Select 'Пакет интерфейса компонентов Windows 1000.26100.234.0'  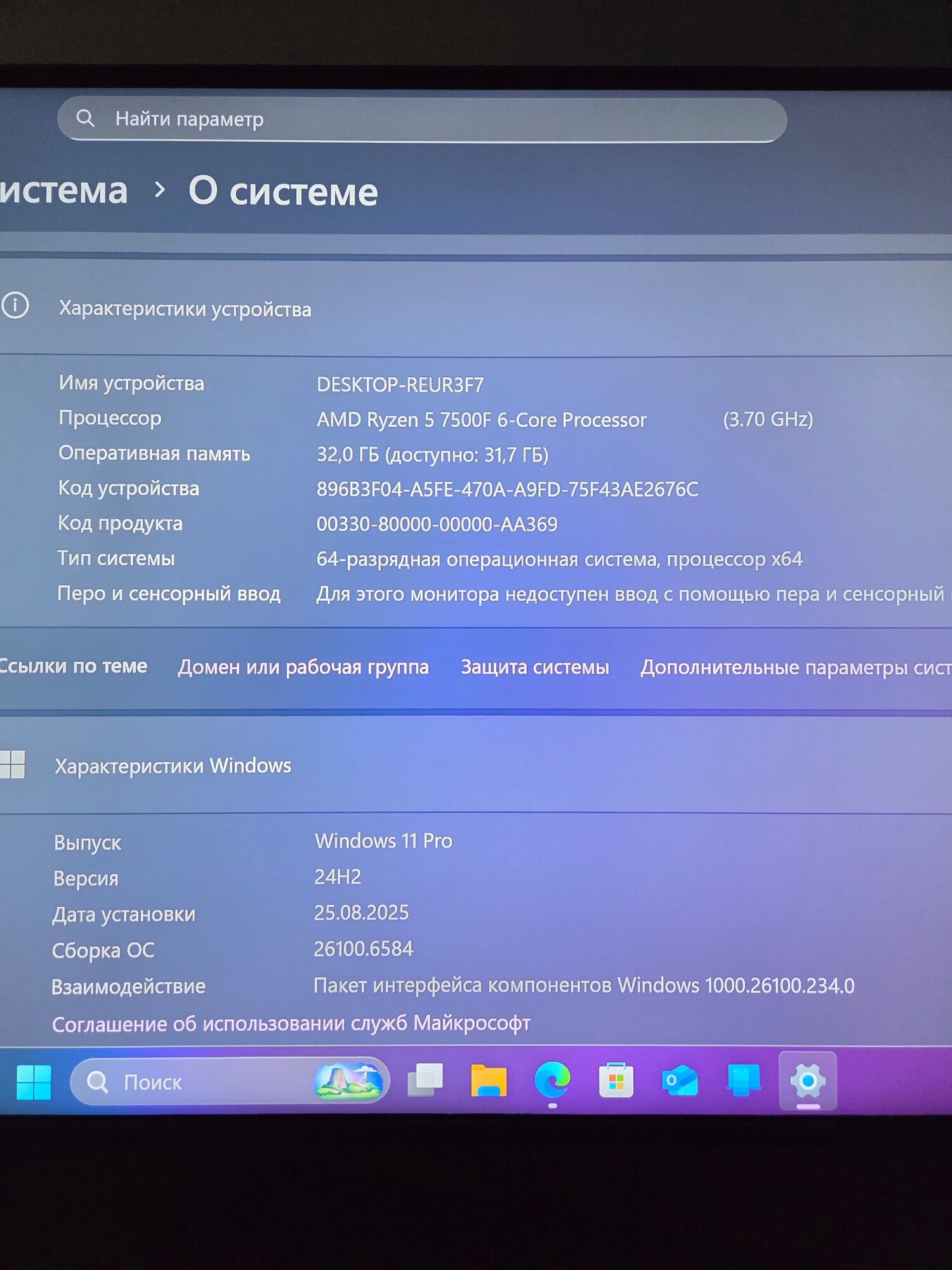point(584,986)
